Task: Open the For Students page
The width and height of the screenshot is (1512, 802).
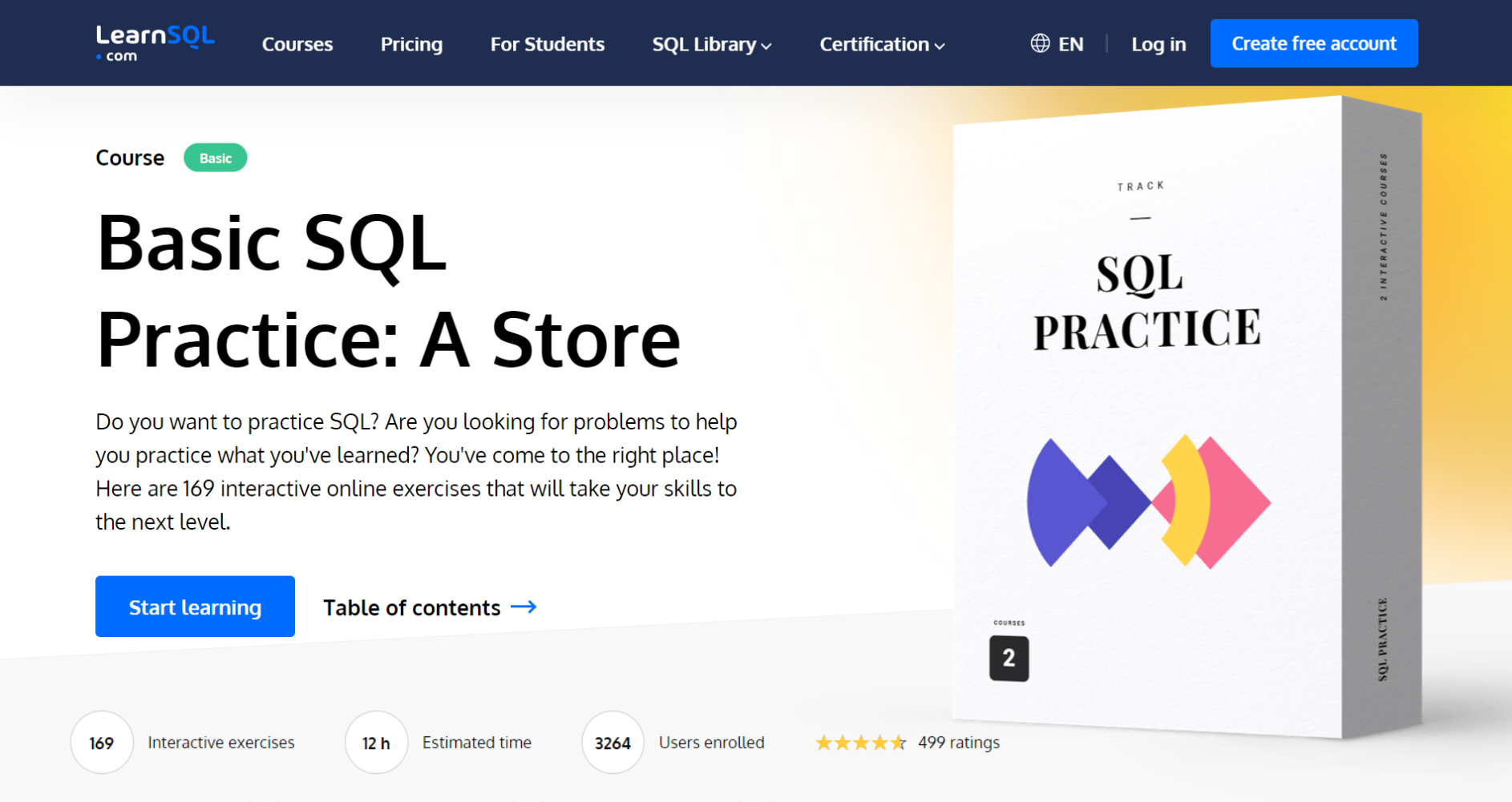Action: click(548, 44)
